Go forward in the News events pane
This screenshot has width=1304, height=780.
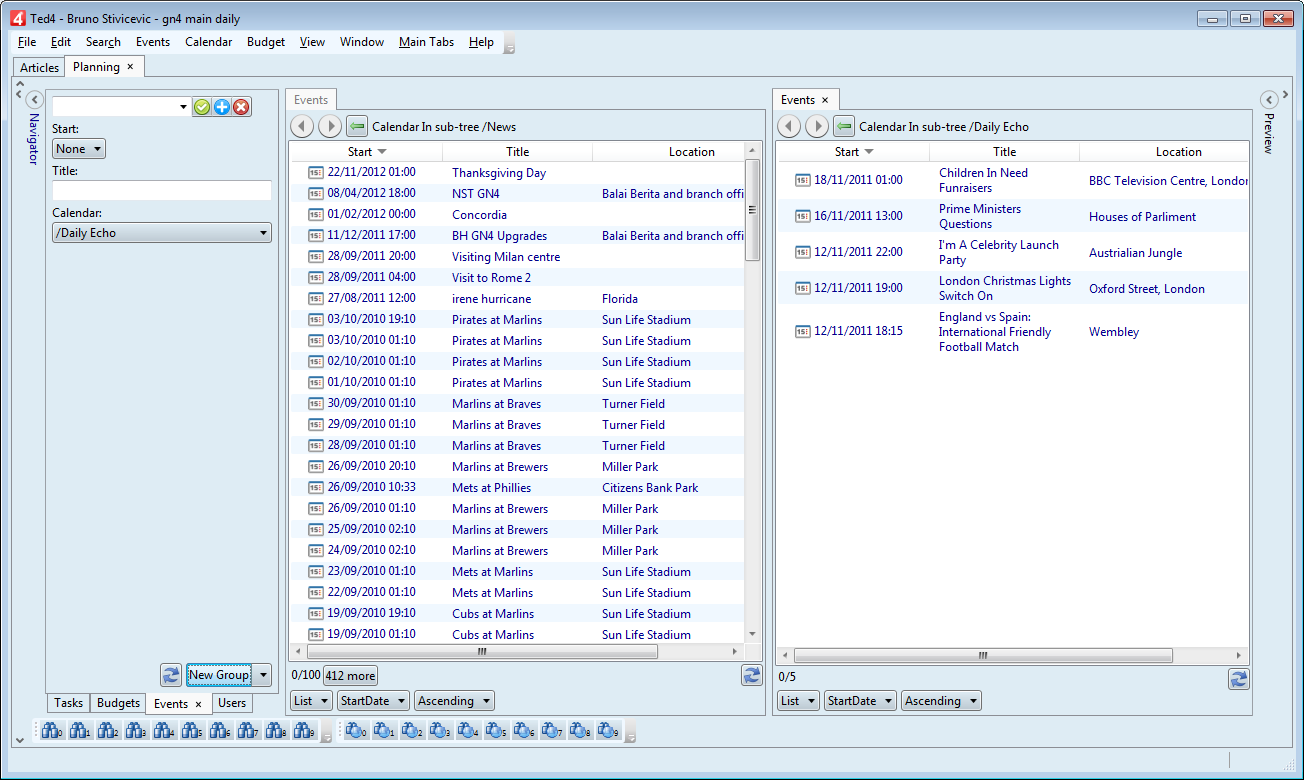click(330, 126)
